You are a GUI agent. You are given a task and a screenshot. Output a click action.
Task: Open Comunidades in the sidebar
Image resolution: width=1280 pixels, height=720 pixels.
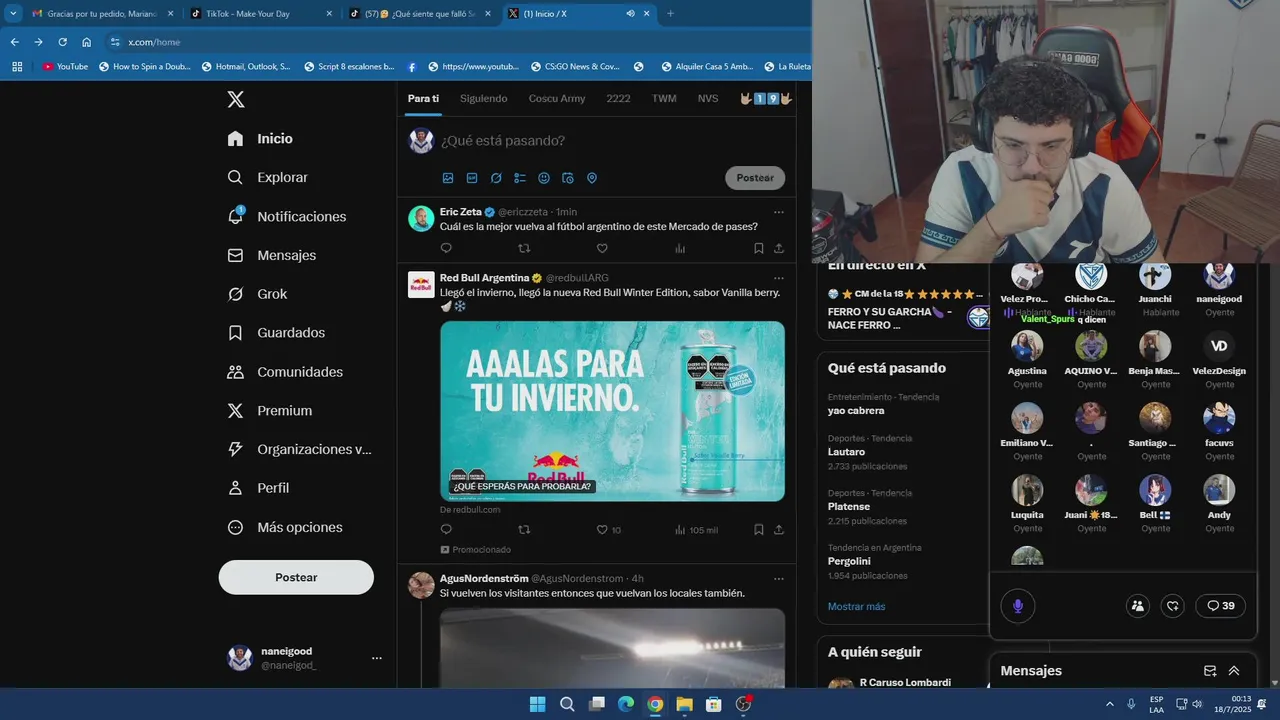point(285,372)
